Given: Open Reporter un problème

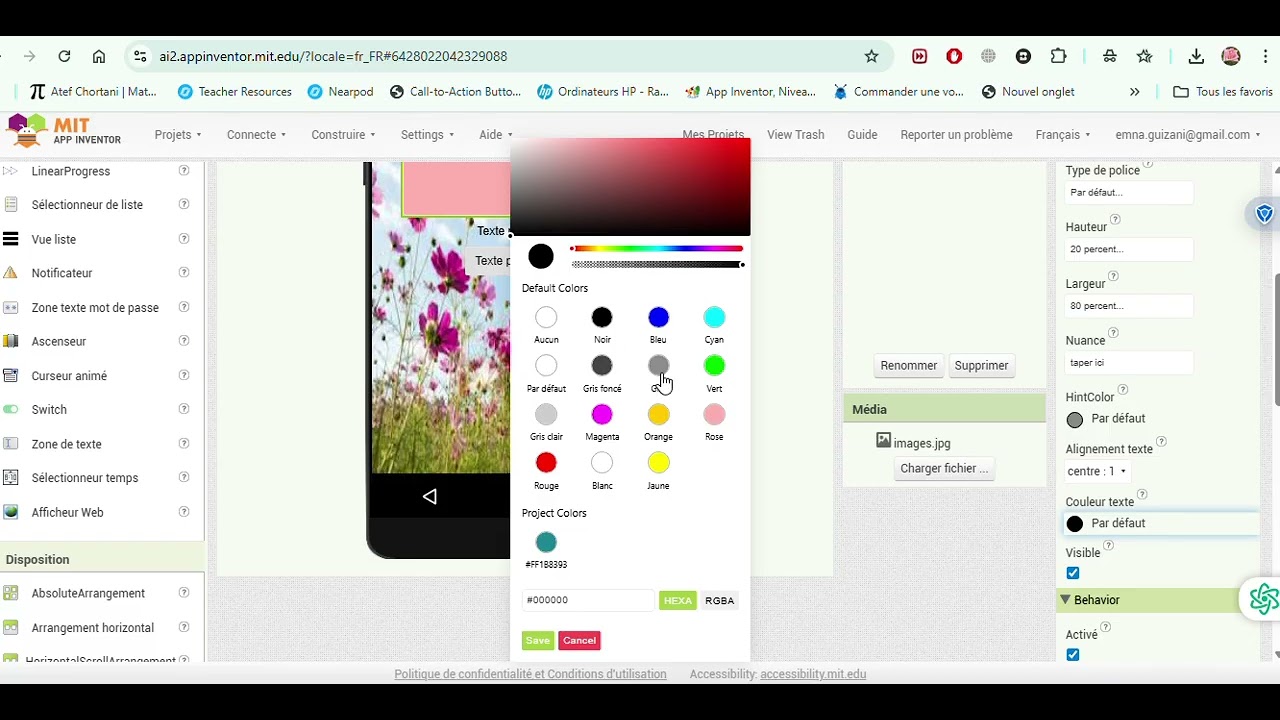Looking at the screenshot, I should click(956, 135).
